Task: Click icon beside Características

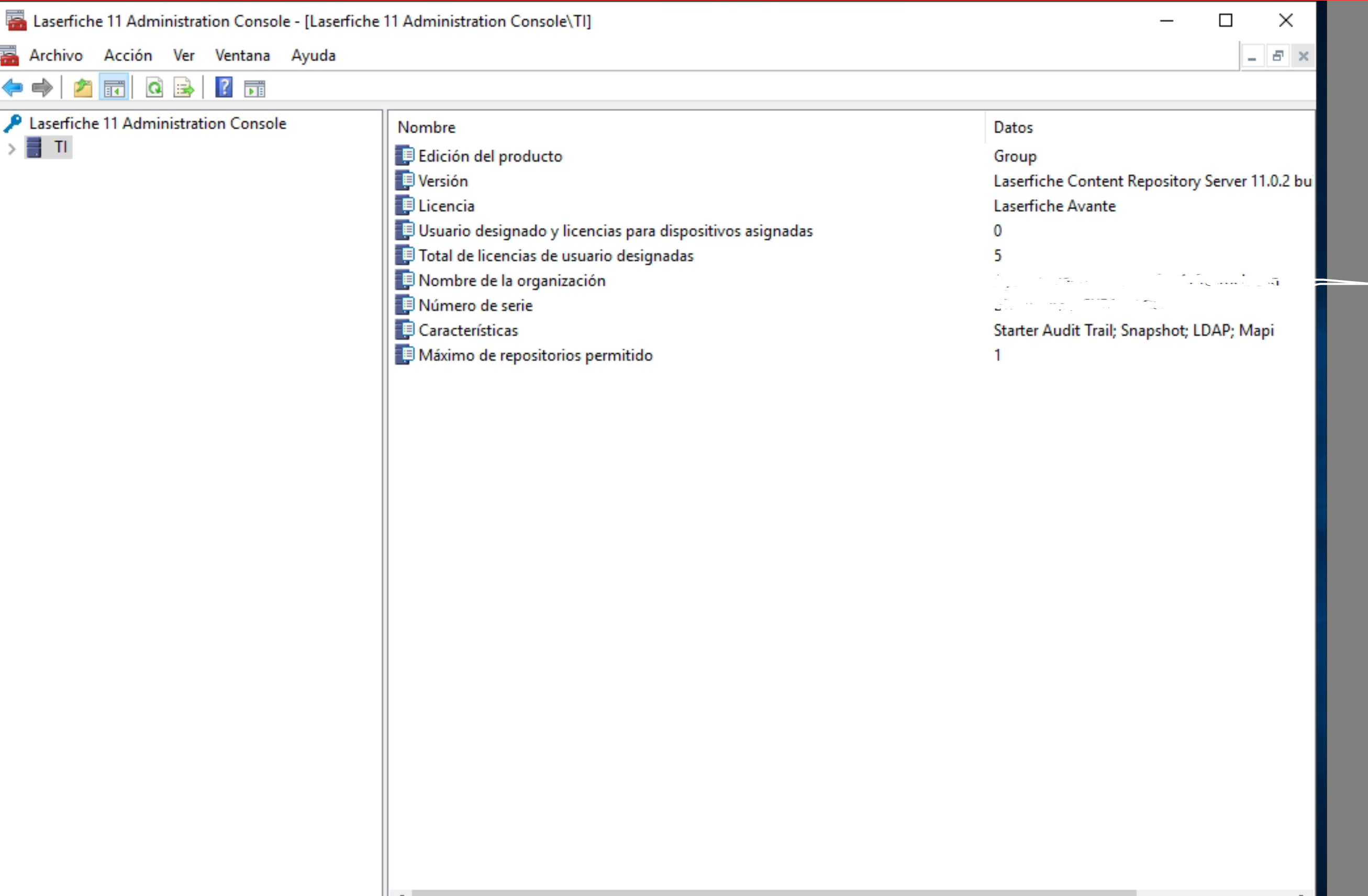Action: click(405, 330)
